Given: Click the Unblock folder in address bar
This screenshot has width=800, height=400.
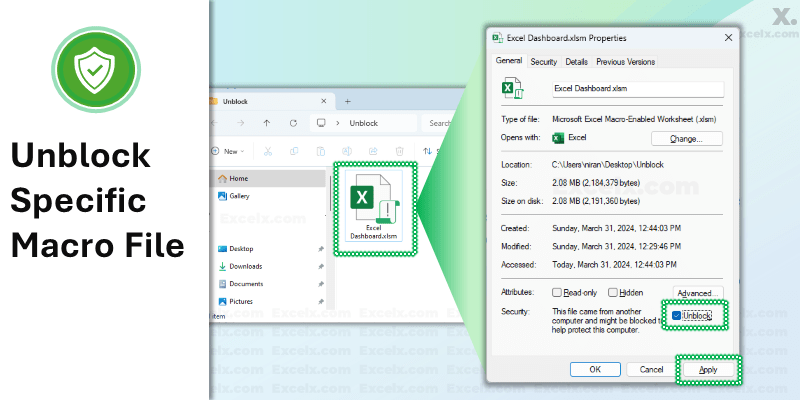Looking at the screenshot, I should pos(363,123).
